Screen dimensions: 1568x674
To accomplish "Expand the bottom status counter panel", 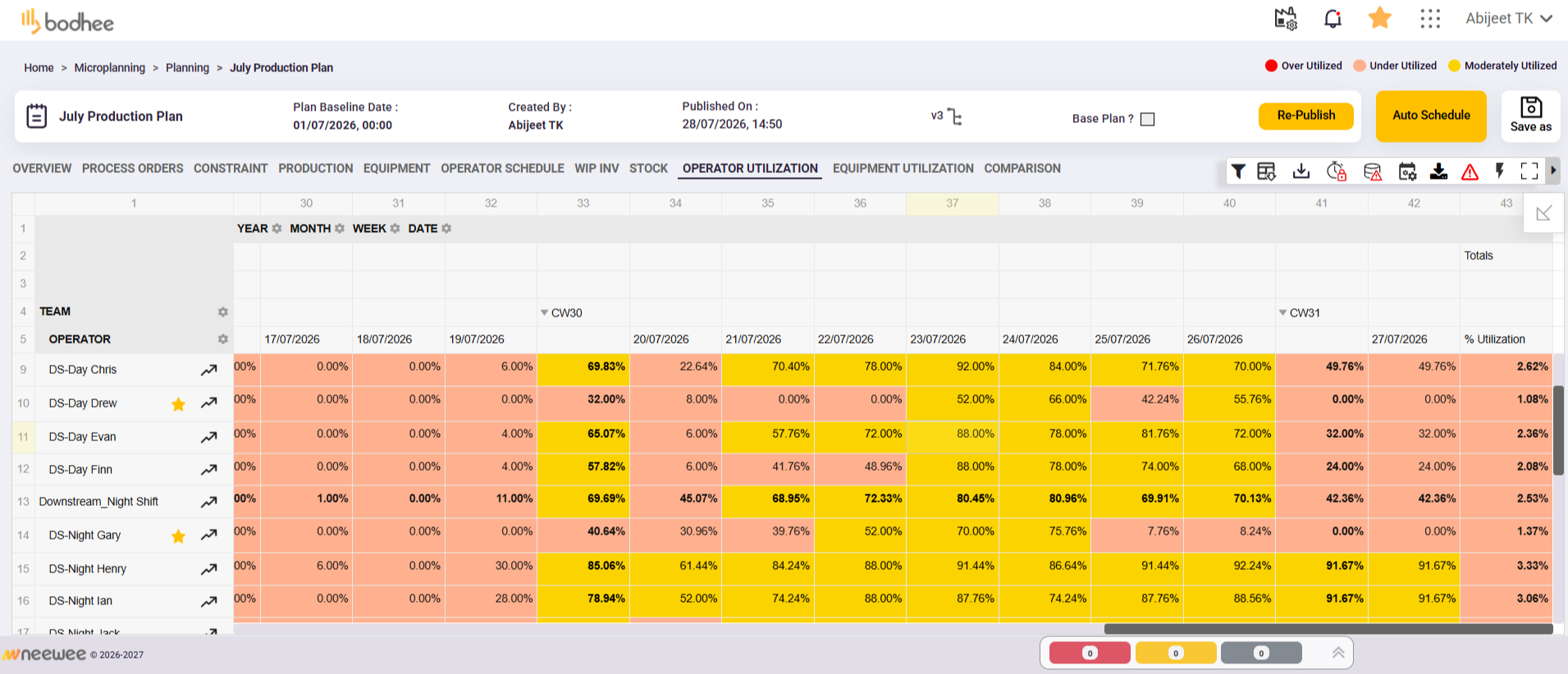I will (1338, 653).
